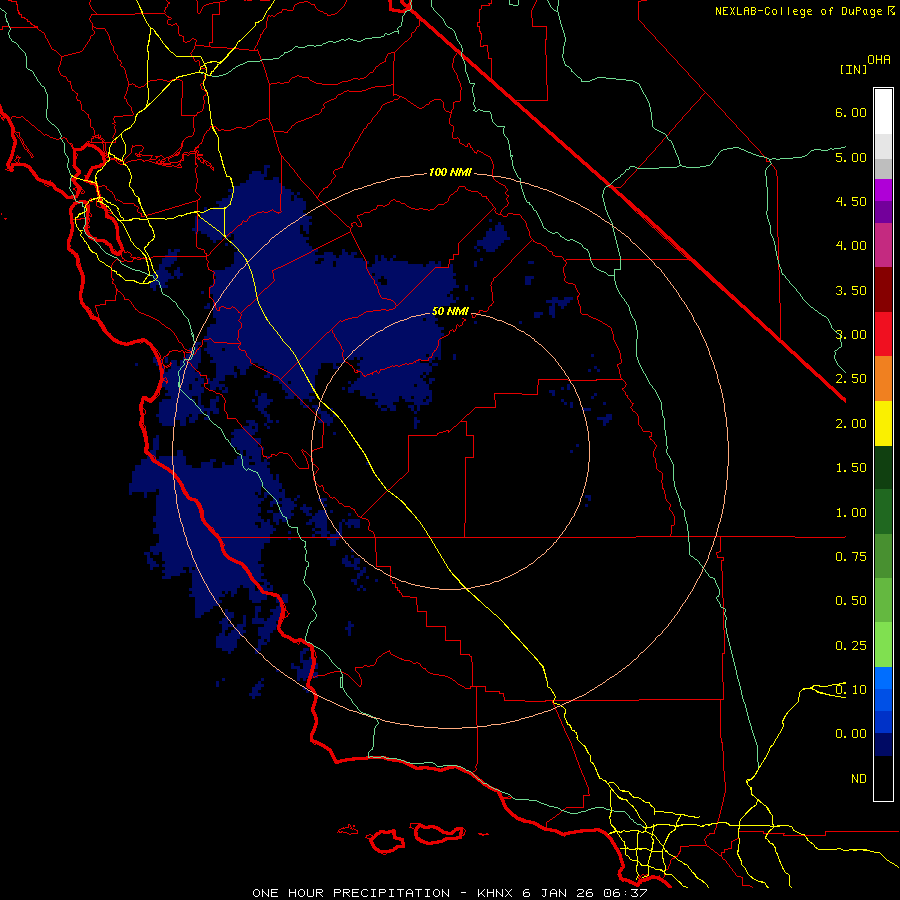
Task: Click the 100 NMI range ring label
Action: [450, 172]
